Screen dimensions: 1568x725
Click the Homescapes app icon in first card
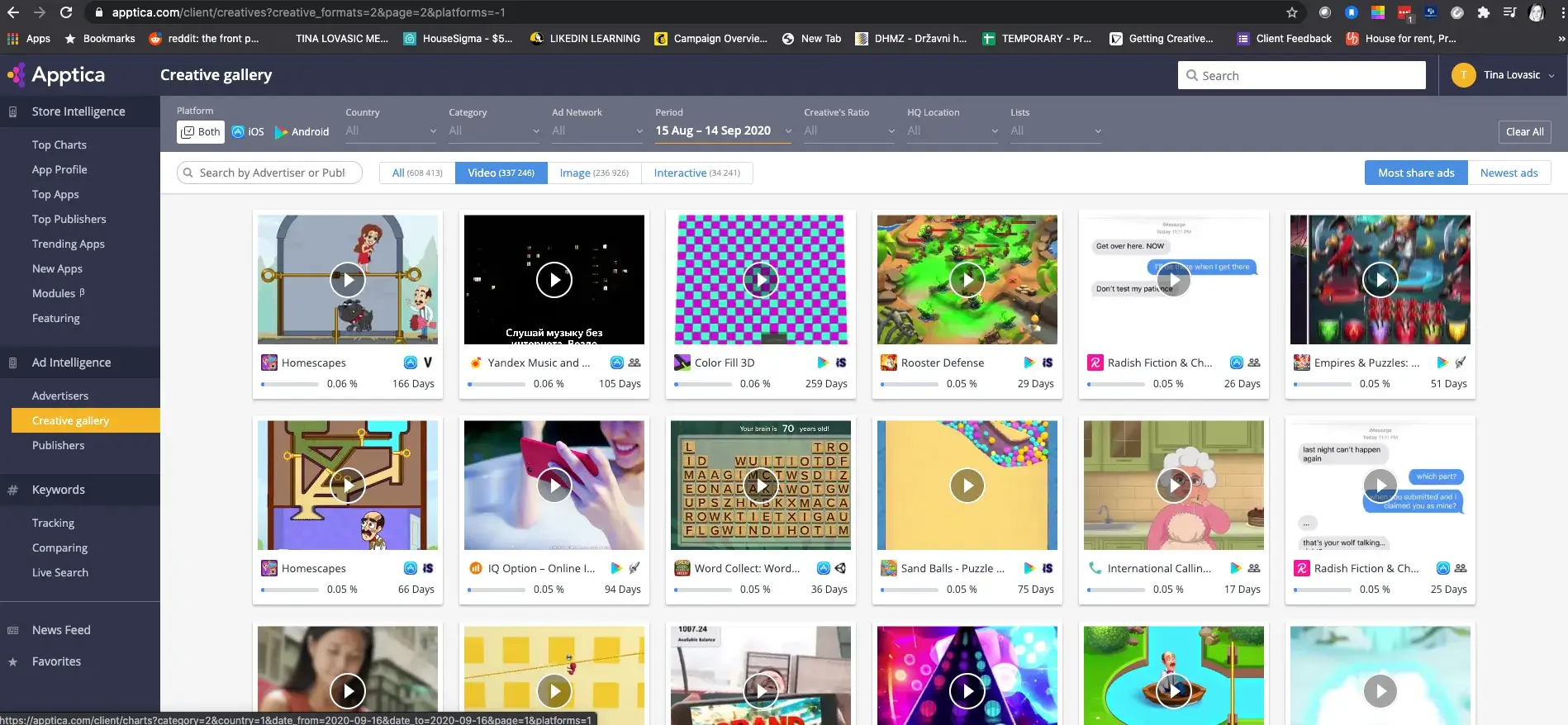269,362
